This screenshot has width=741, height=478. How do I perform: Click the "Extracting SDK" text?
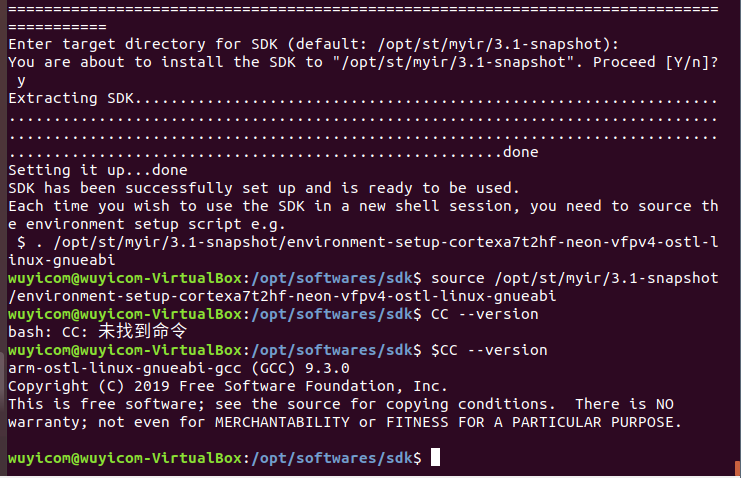[x=70, y=99]
